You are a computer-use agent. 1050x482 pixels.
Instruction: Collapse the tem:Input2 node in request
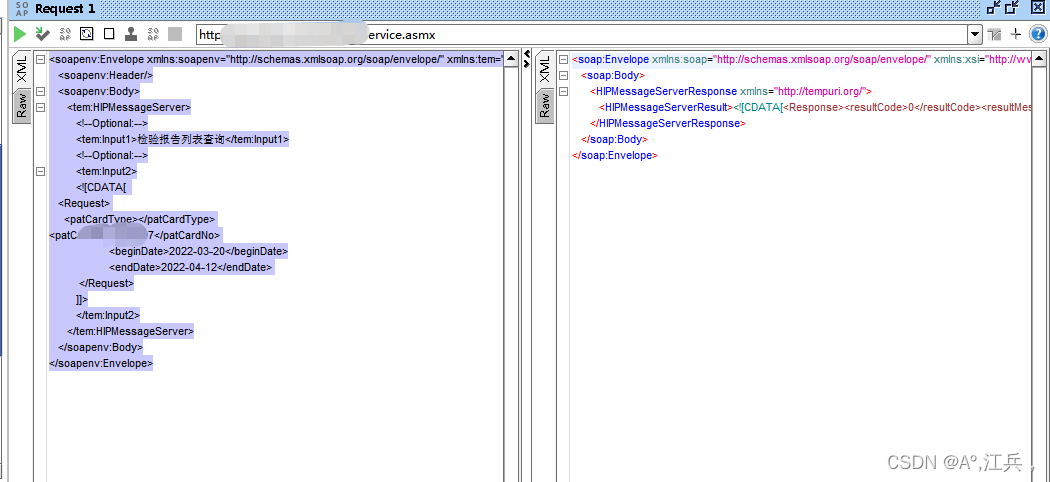click(x=41, y=171)
